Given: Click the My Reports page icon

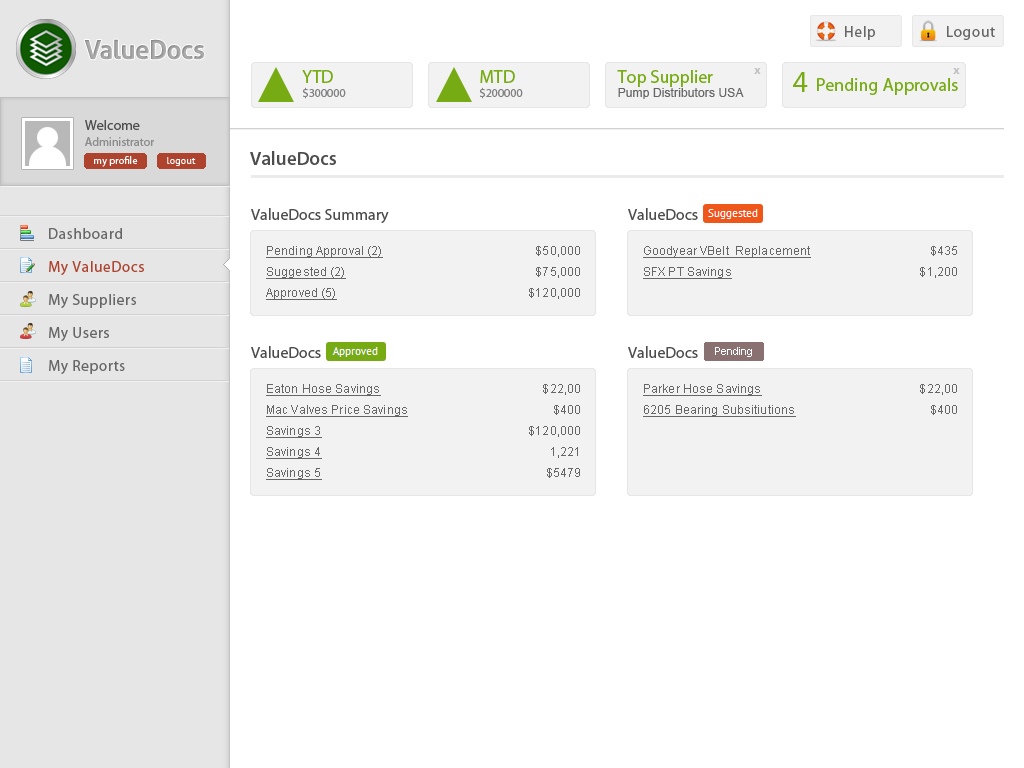Looking at the screenshot, I should (x=27, y=366).
